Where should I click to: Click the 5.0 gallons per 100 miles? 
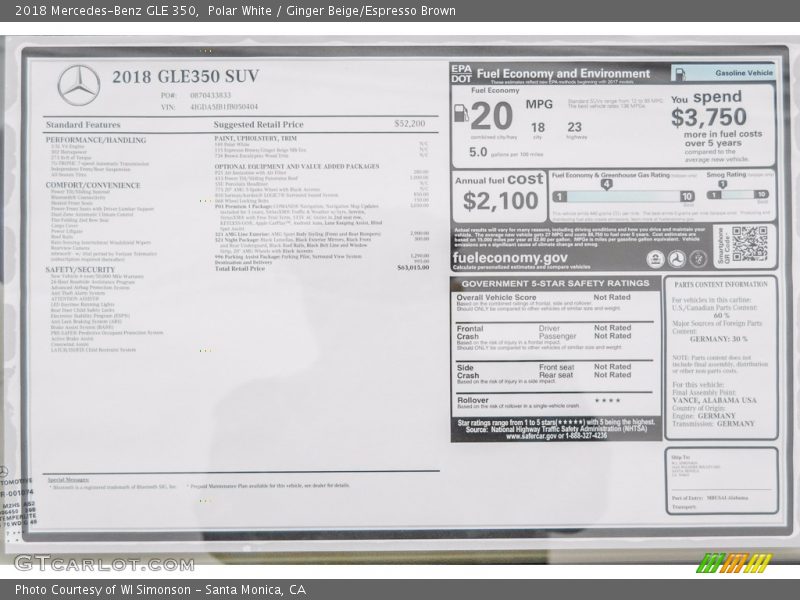(x=506, y=152)
